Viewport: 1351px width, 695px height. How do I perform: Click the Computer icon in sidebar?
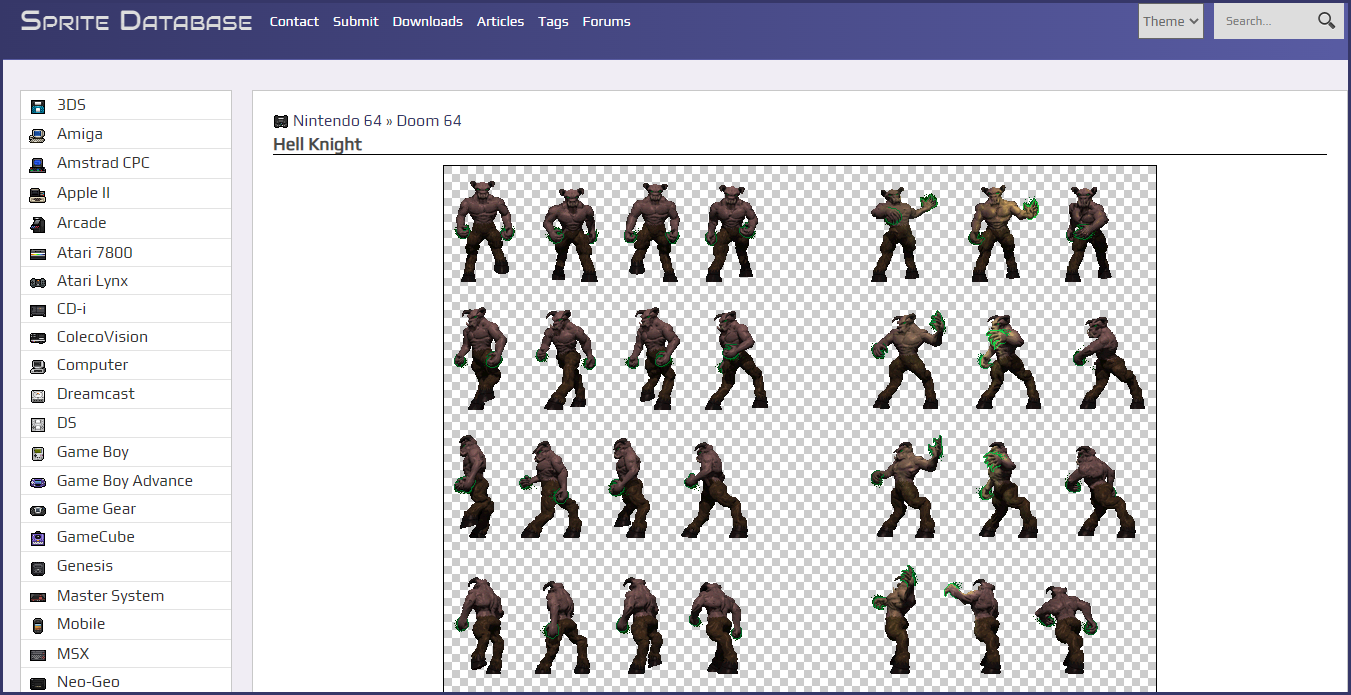click(x=38, y=366)
